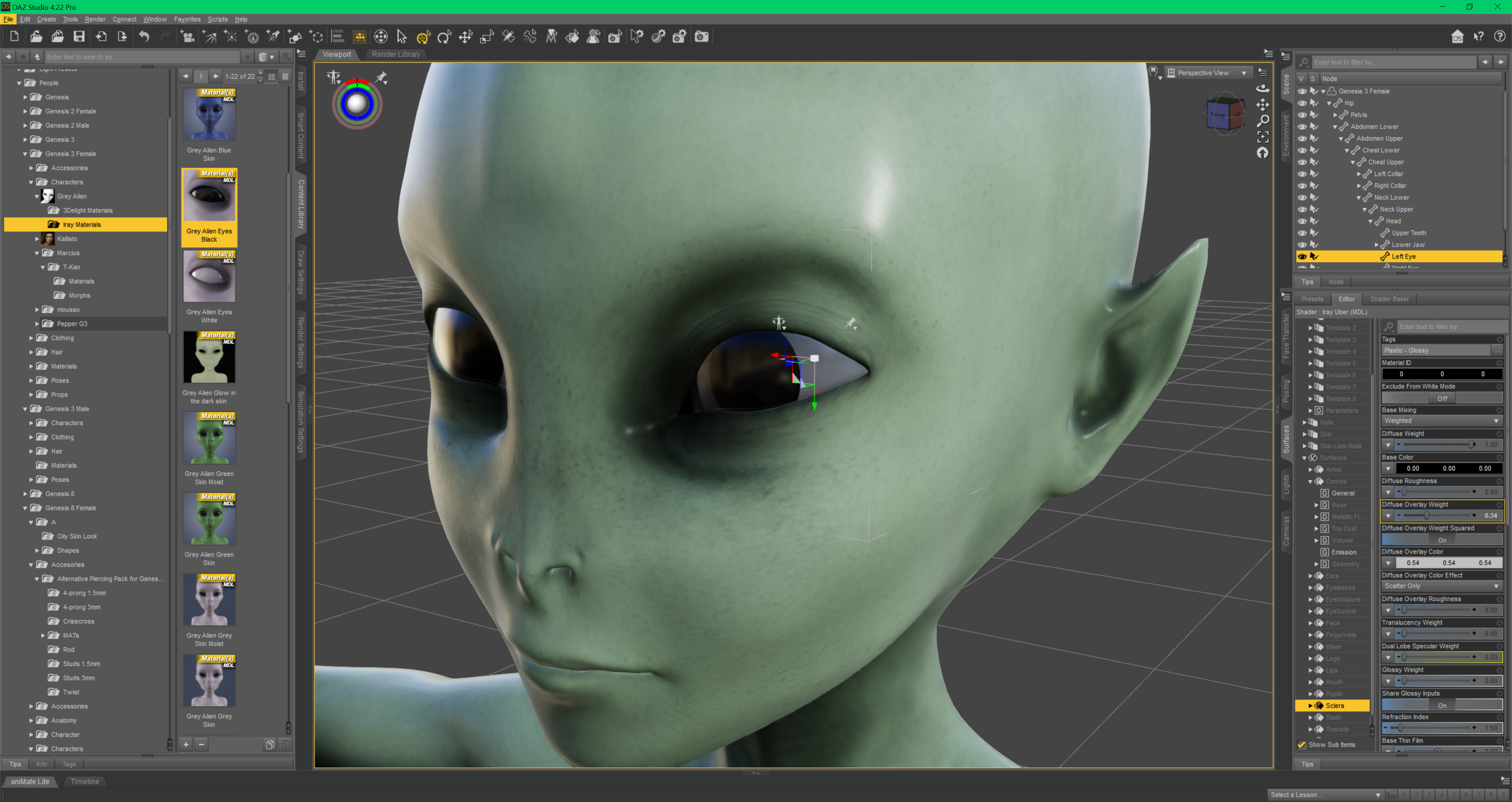Toggle selectability arrow for Pelvis node
Viewport: 1512px width, 802px height.
point(1314,115)
